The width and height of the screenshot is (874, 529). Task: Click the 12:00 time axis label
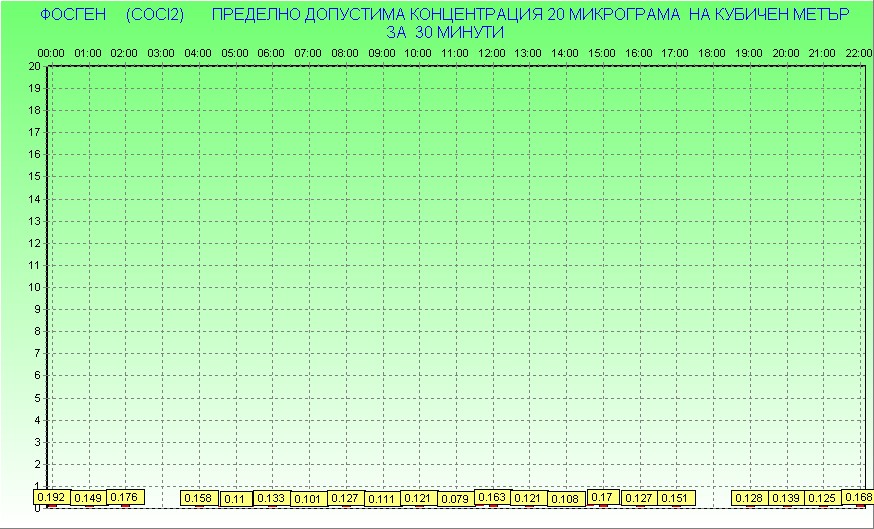[492, 52]
